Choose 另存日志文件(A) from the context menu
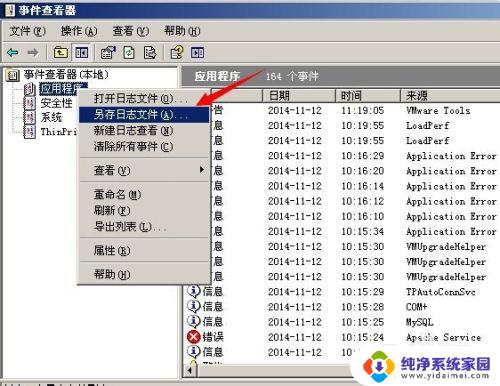 click(x=144, y=114)
